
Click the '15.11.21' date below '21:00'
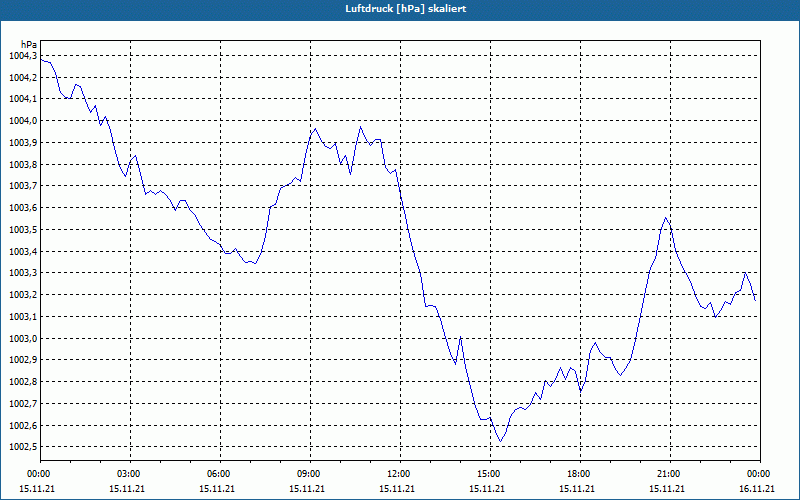[667, 489]
